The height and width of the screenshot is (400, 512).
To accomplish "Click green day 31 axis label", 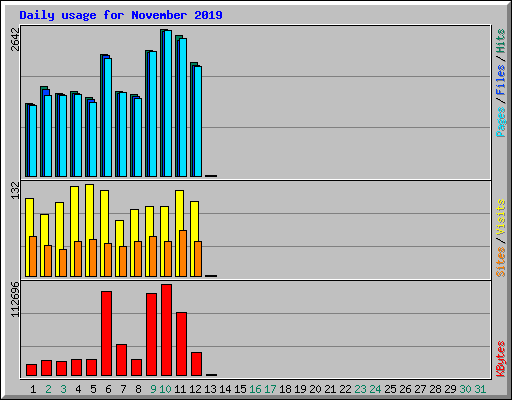I will point(480,389).
